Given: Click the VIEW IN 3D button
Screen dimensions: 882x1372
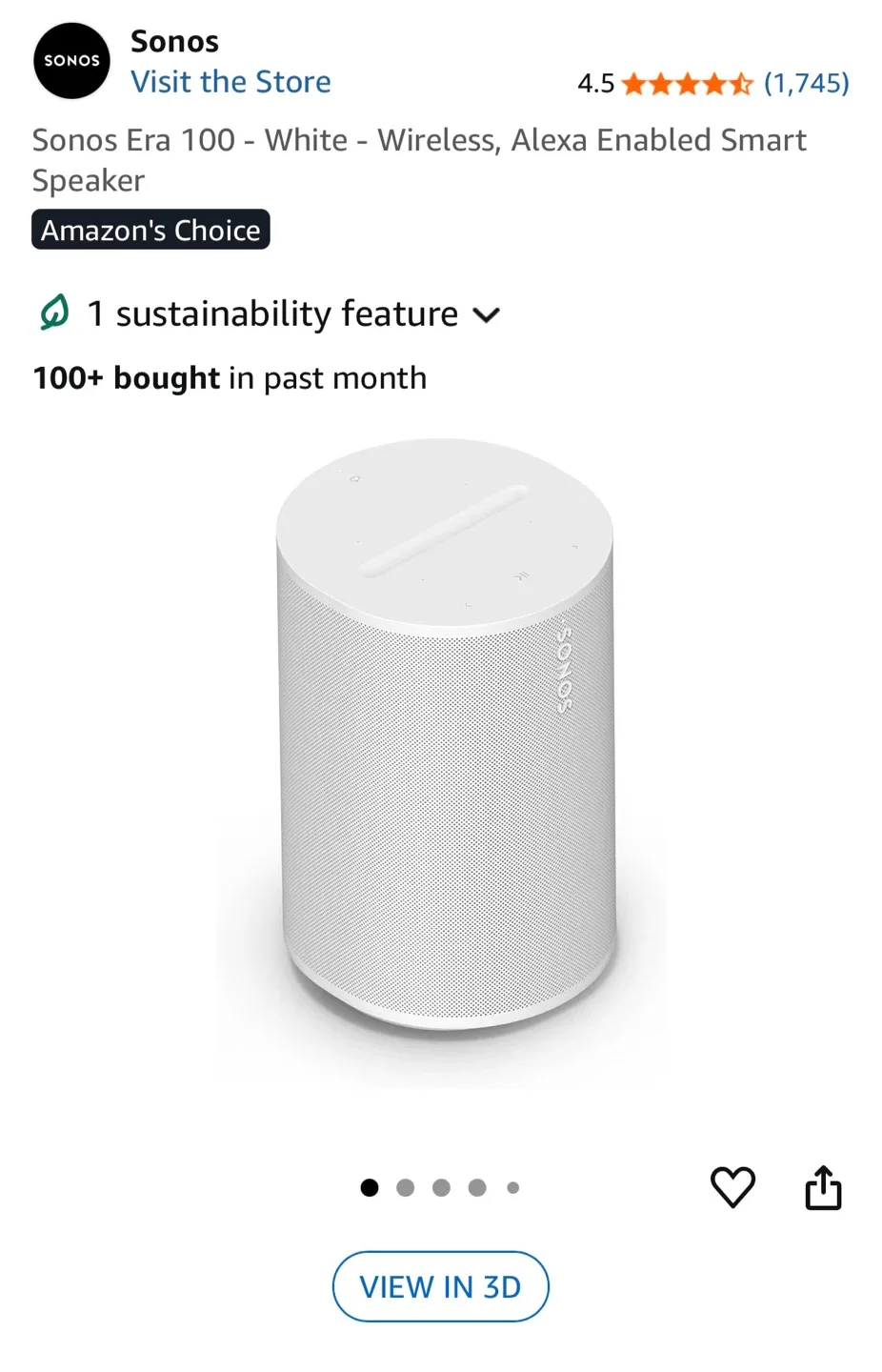Looking at the screenshot, I should 440,1286.
